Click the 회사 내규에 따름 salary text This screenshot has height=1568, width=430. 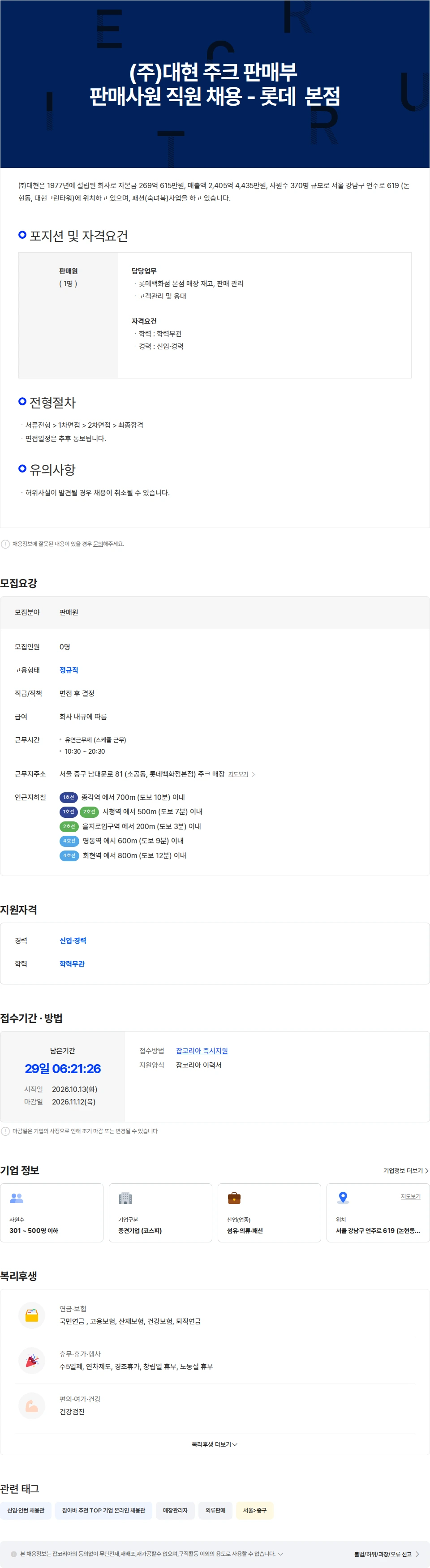83,717
